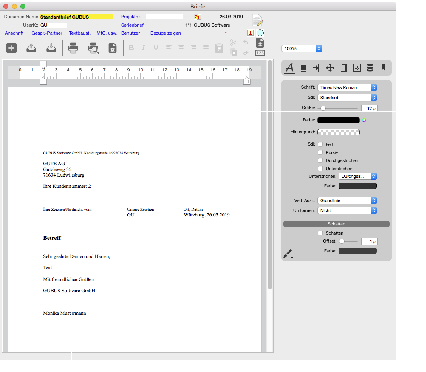Collapse the Schatten section header bar
This screenshot has height=372, width=426.
[x=336, y=224]
